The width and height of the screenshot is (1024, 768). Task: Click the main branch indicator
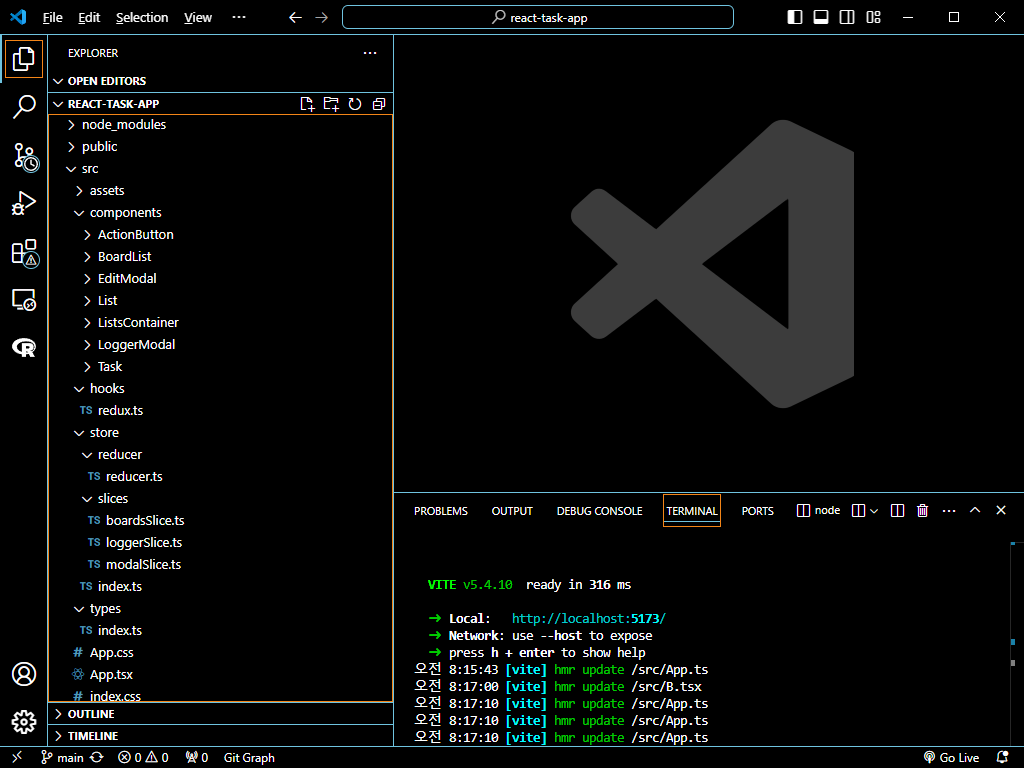tap(63, 758)
